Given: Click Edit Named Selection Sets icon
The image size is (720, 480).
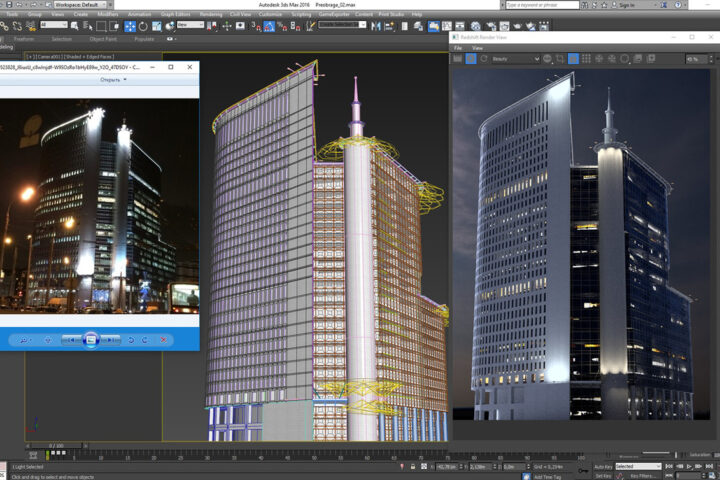Looking at the screenshot, I should (310, 27).
